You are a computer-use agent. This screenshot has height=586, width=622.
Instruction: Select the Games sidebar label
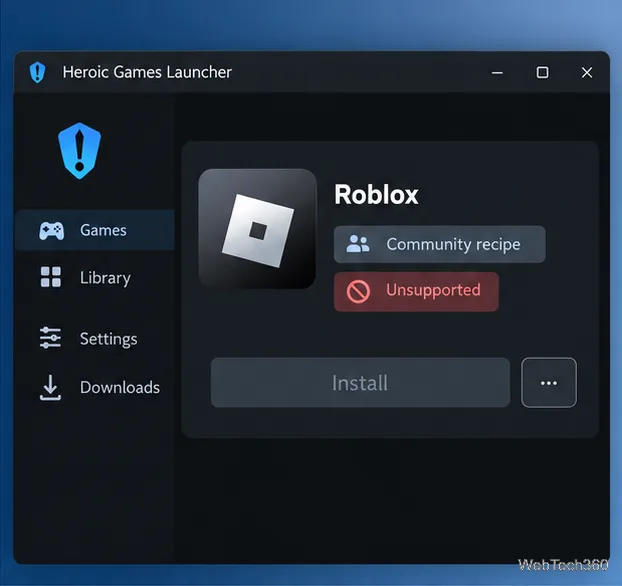[103, 231]
